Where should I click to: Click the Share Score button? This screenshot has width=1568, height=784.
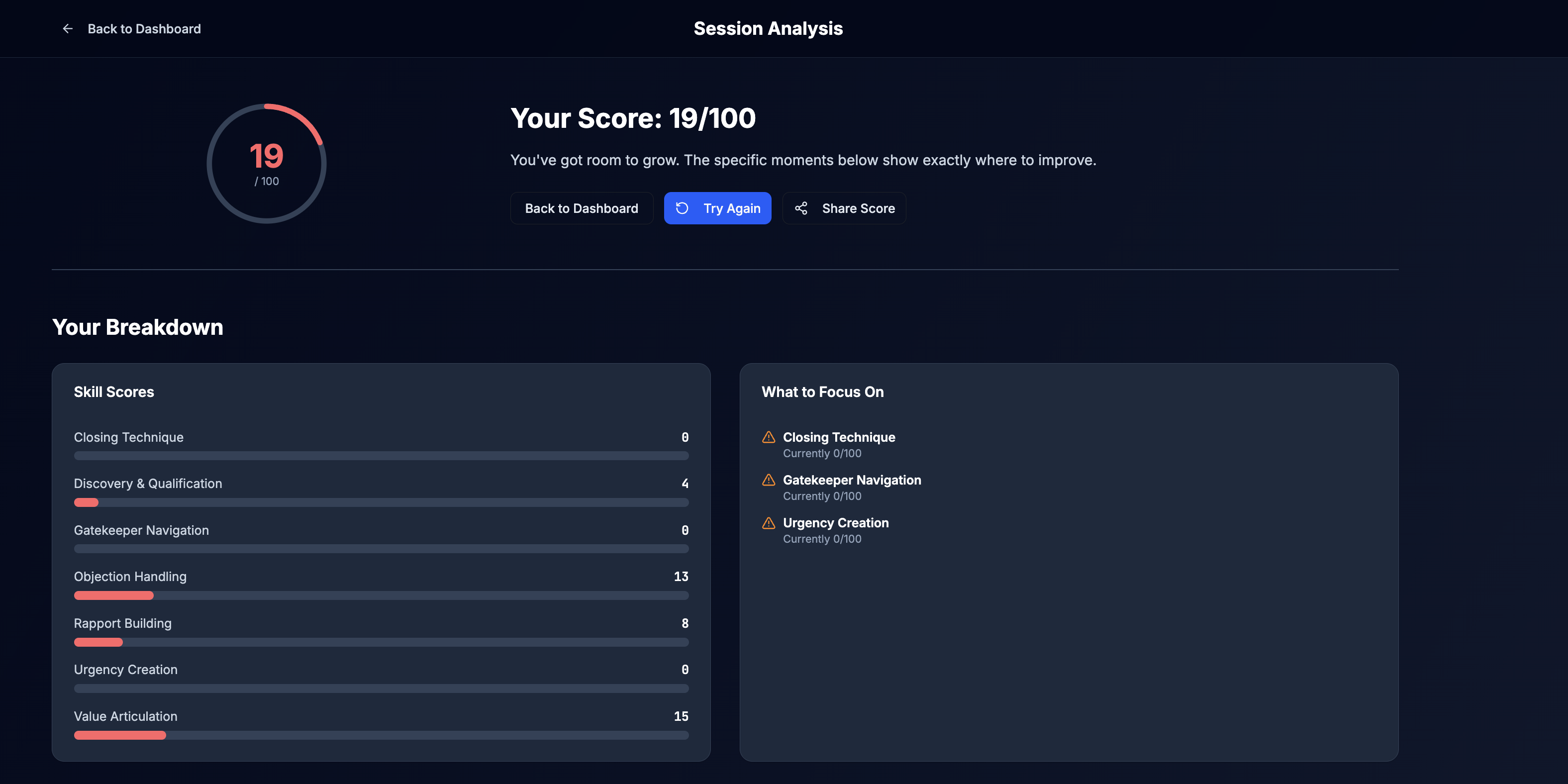click(x=844, y=208)
